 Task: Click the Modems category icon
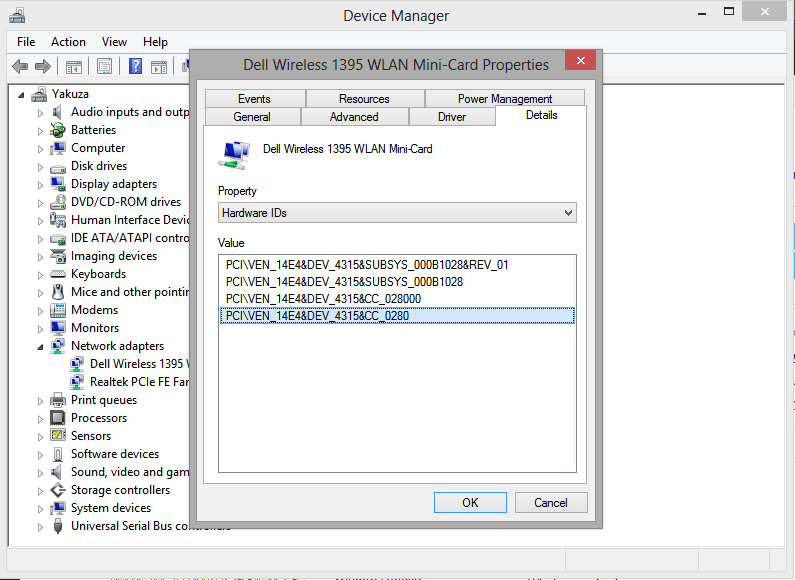pyautogui.click(x=58, y=310)
